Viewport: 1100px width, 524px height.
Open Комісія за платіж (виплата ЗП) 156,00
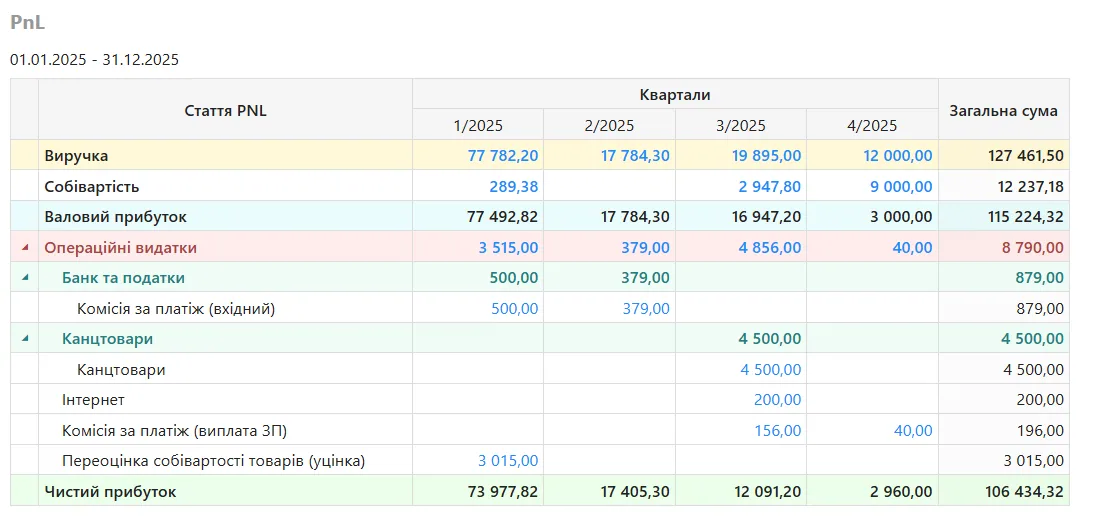(777, 431)
